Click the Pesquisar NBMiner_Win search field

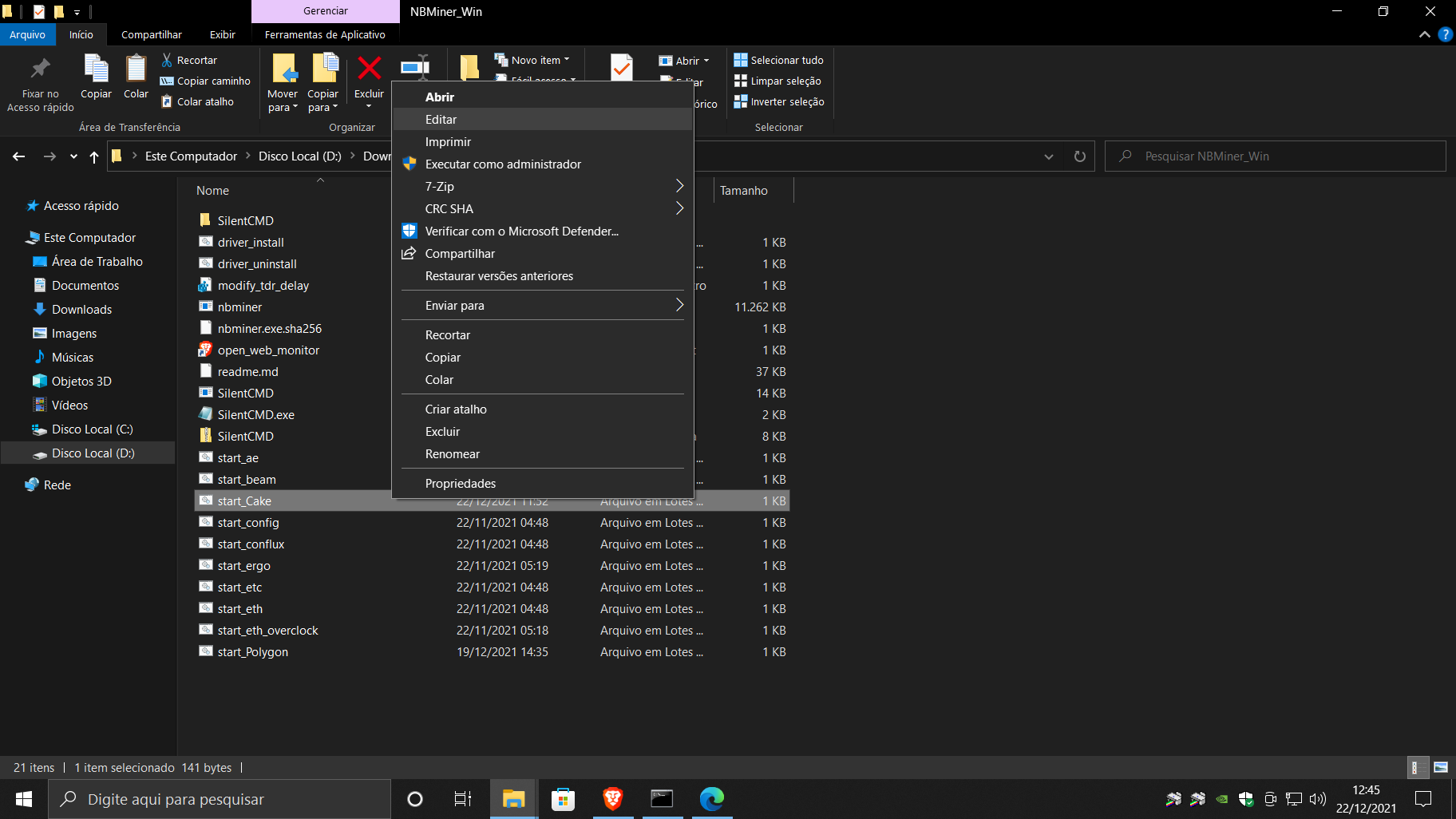coord(1276,156)
